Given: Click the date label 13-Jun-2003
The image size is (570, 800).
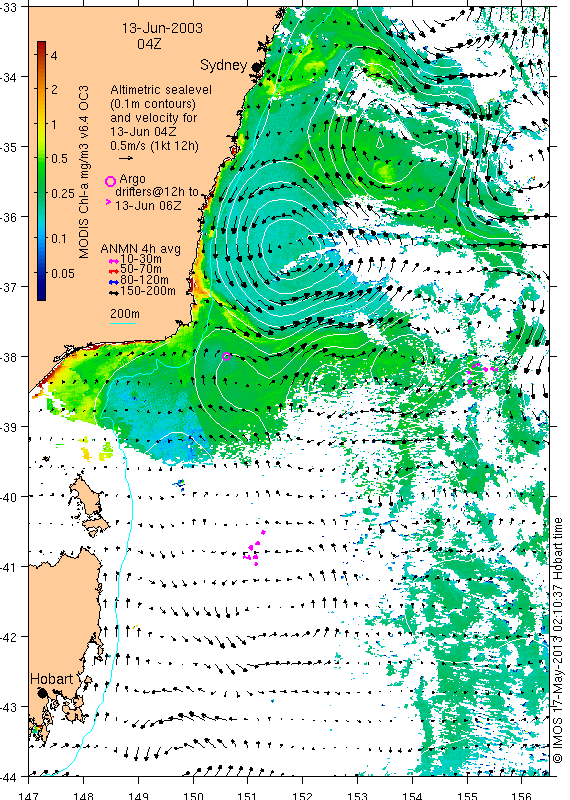Looking at the screenshot, I should [x=162, y=28].
